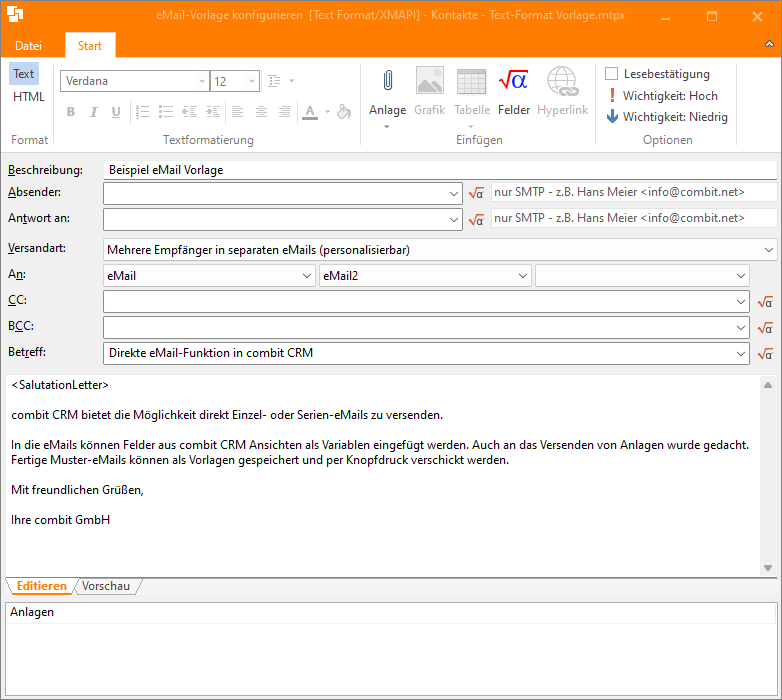This screenshot has height=700, width=782.
Task: Select the Text format option
Action: [24, 74]
